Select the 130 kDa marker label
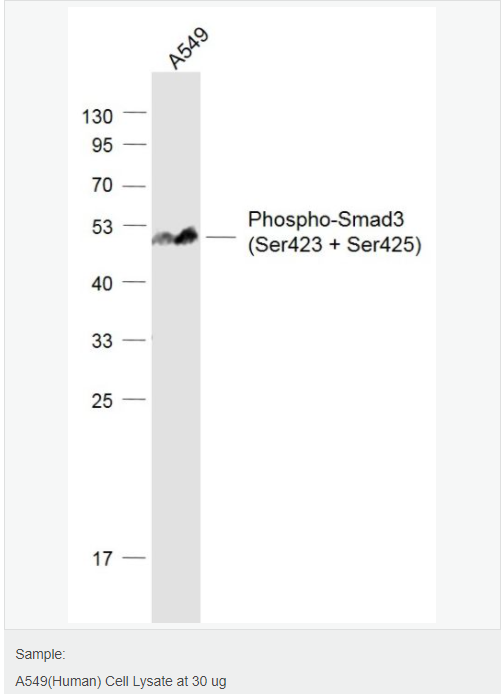This screenshot has height=694, width=502. coord(97,117)
